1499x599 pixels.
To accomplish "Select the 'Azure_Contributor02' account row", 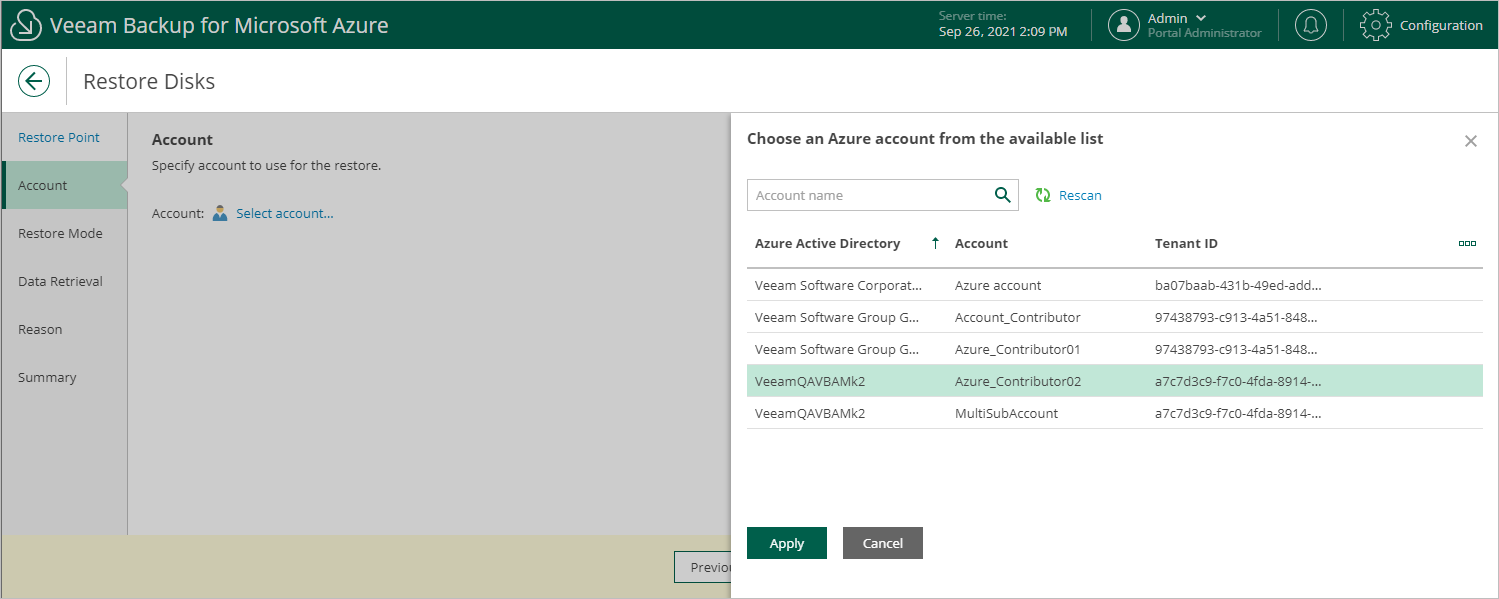I will (1115, 381).
